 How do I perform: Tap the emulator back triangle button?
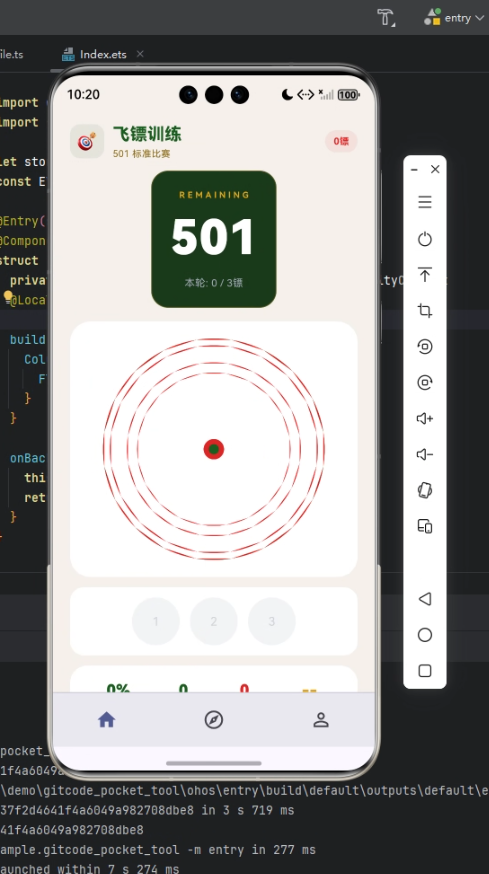click(425, 599)
